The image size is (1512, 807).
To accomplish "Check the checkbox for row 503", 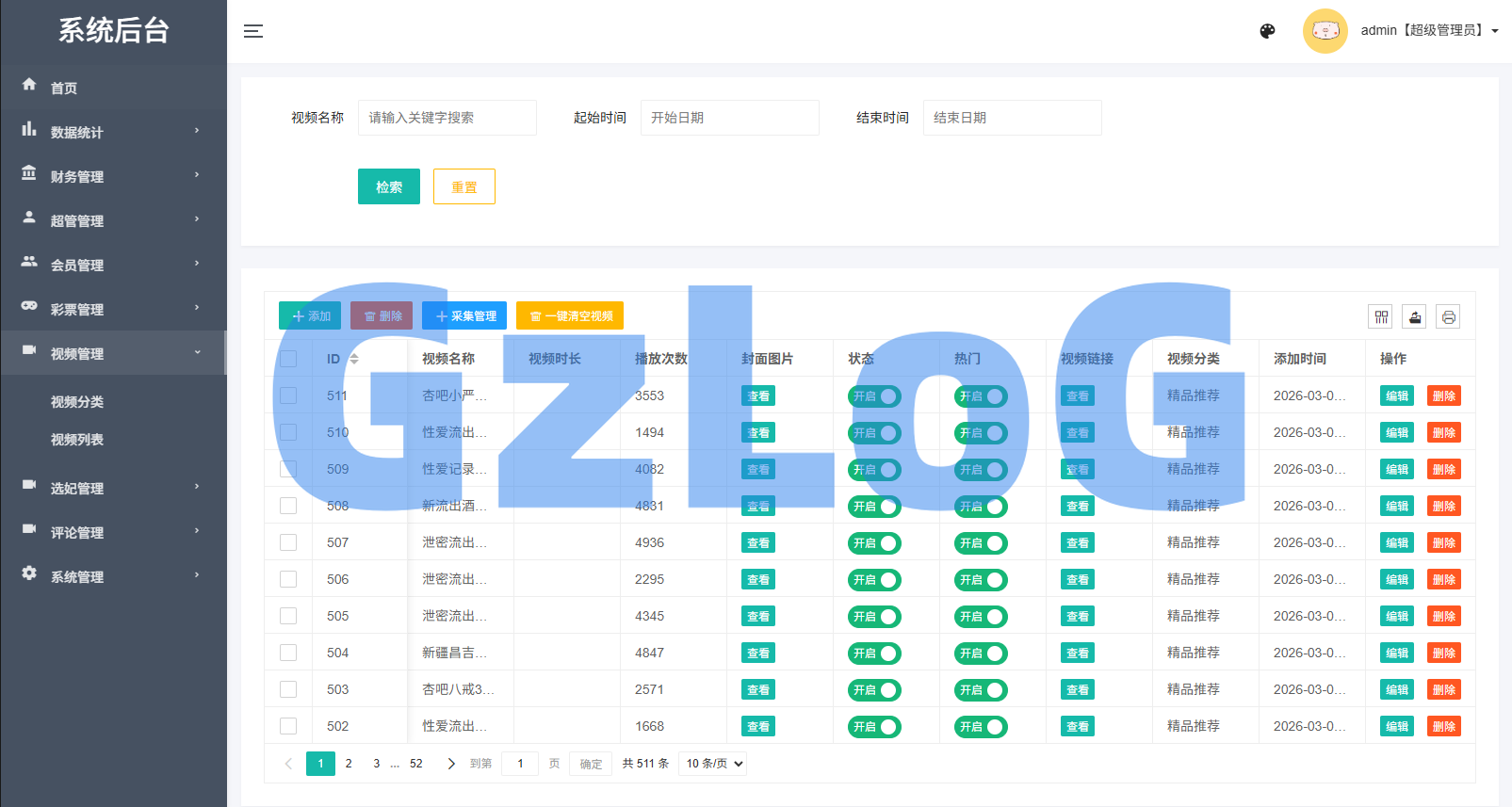I will [x=288, y=689].
